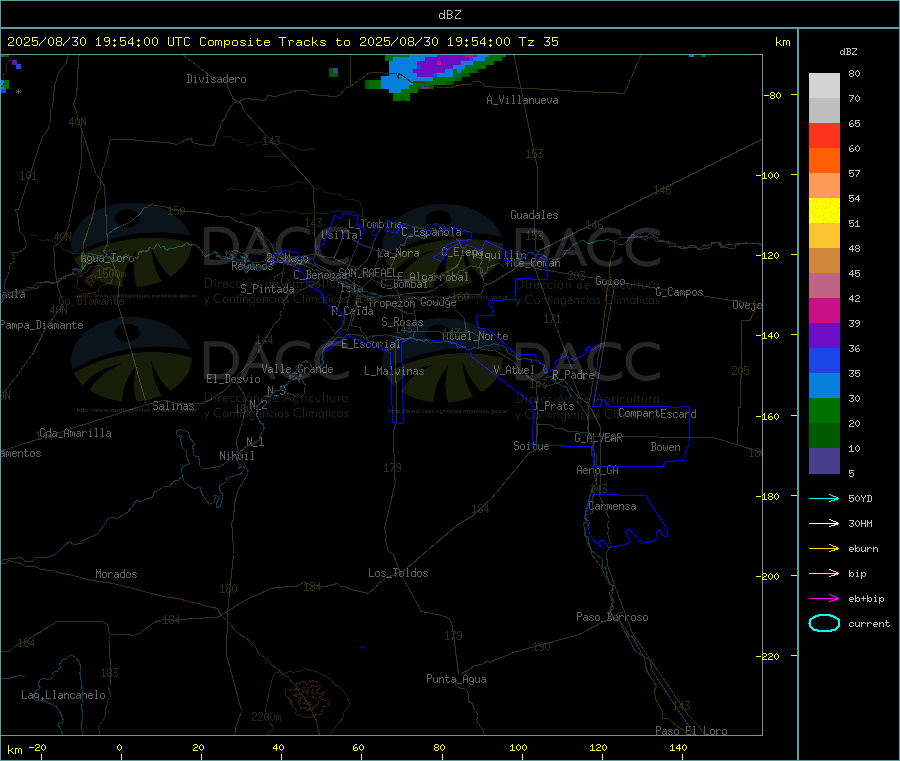Click the Punta_Agua map label

[x=456, y=679]
